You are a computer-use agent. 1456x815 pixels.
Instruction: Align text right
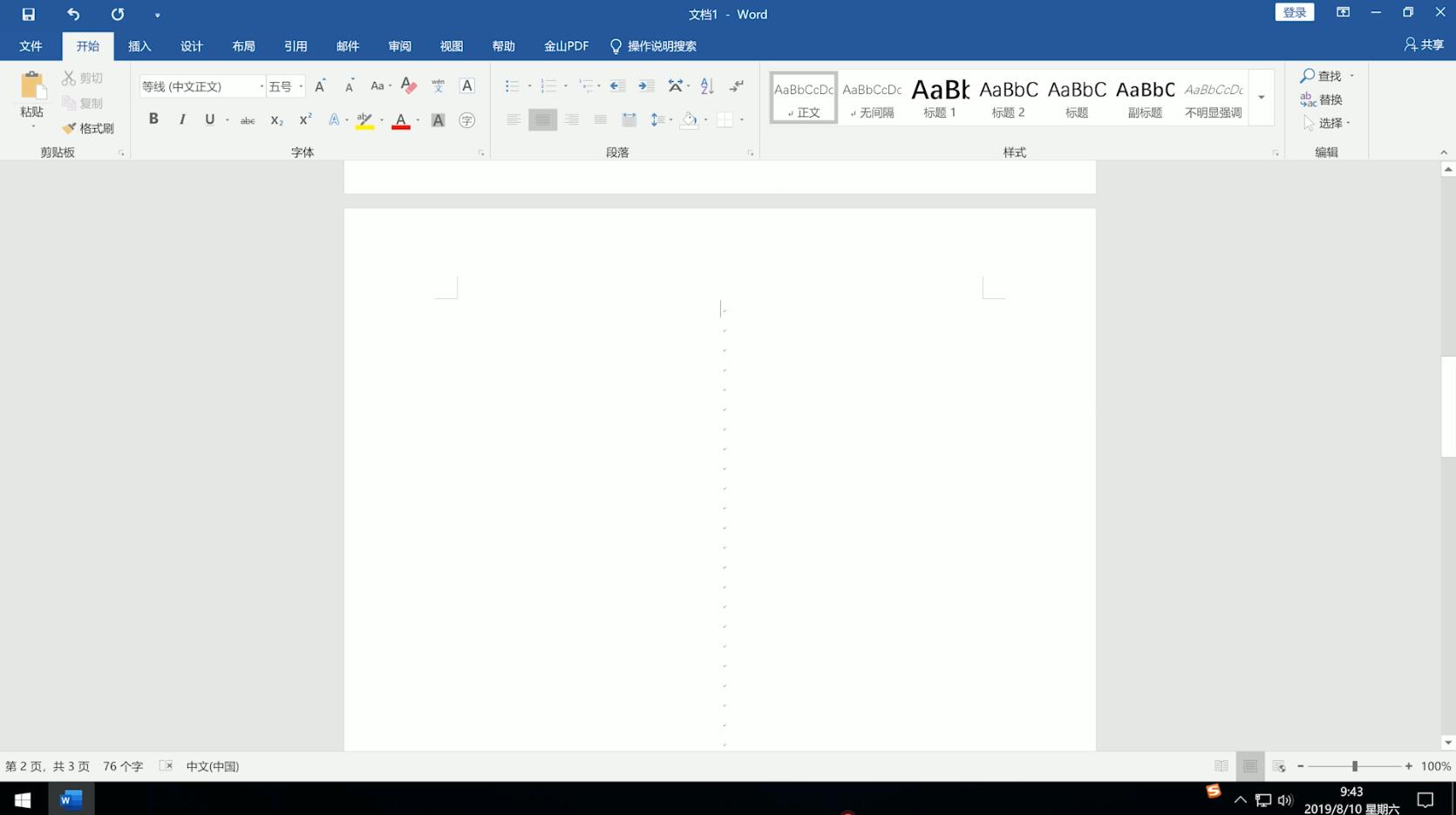pos(571,119)
